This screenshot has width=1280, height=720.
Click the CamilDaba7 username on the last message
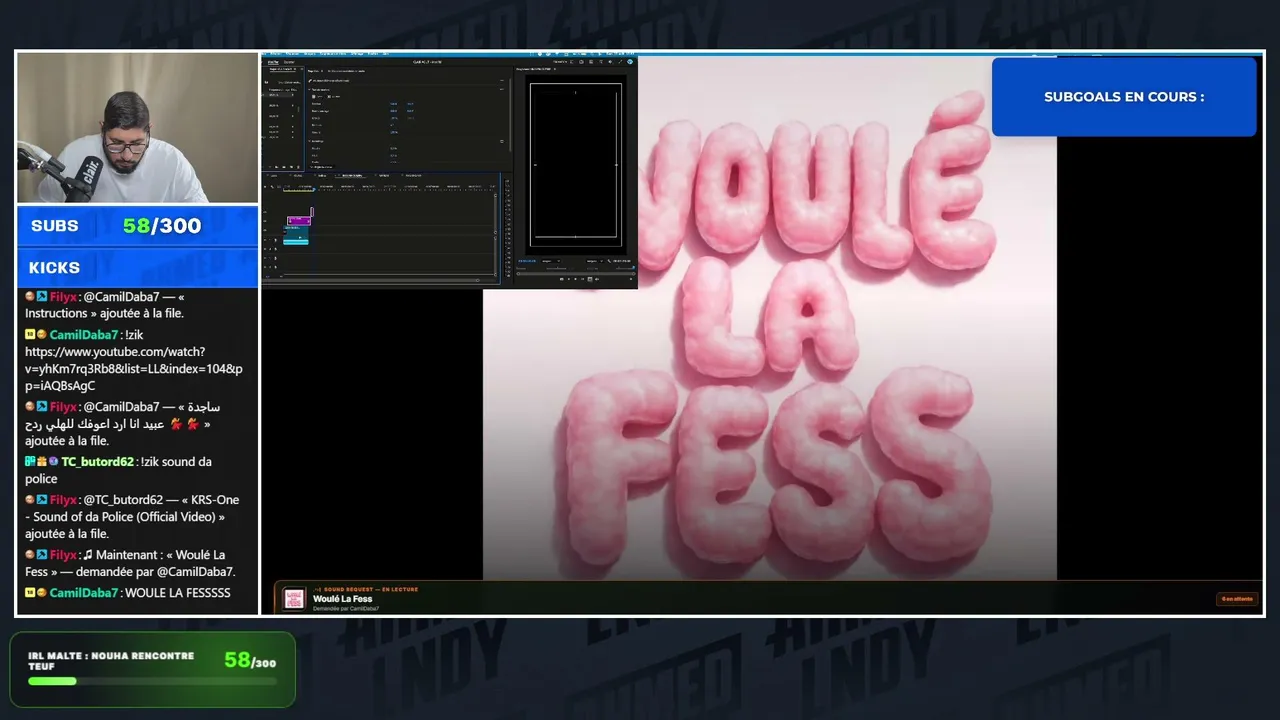[x=84, y=593]
